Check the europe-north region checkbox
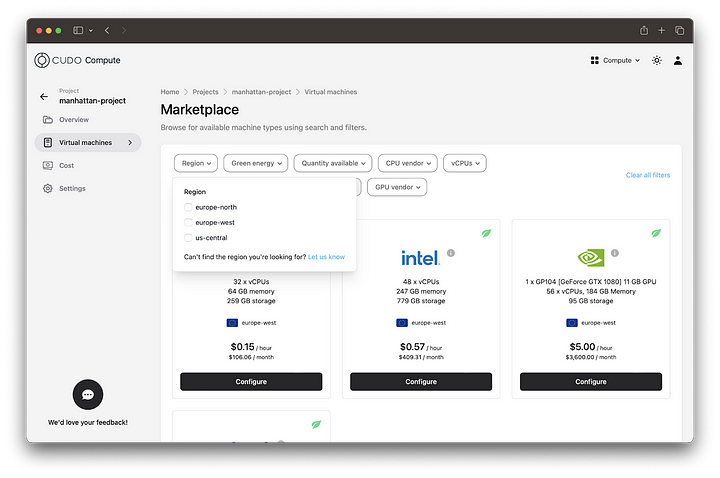Viewport: 720px width, 478px height. pyautogui.click(x=188, y=207)
